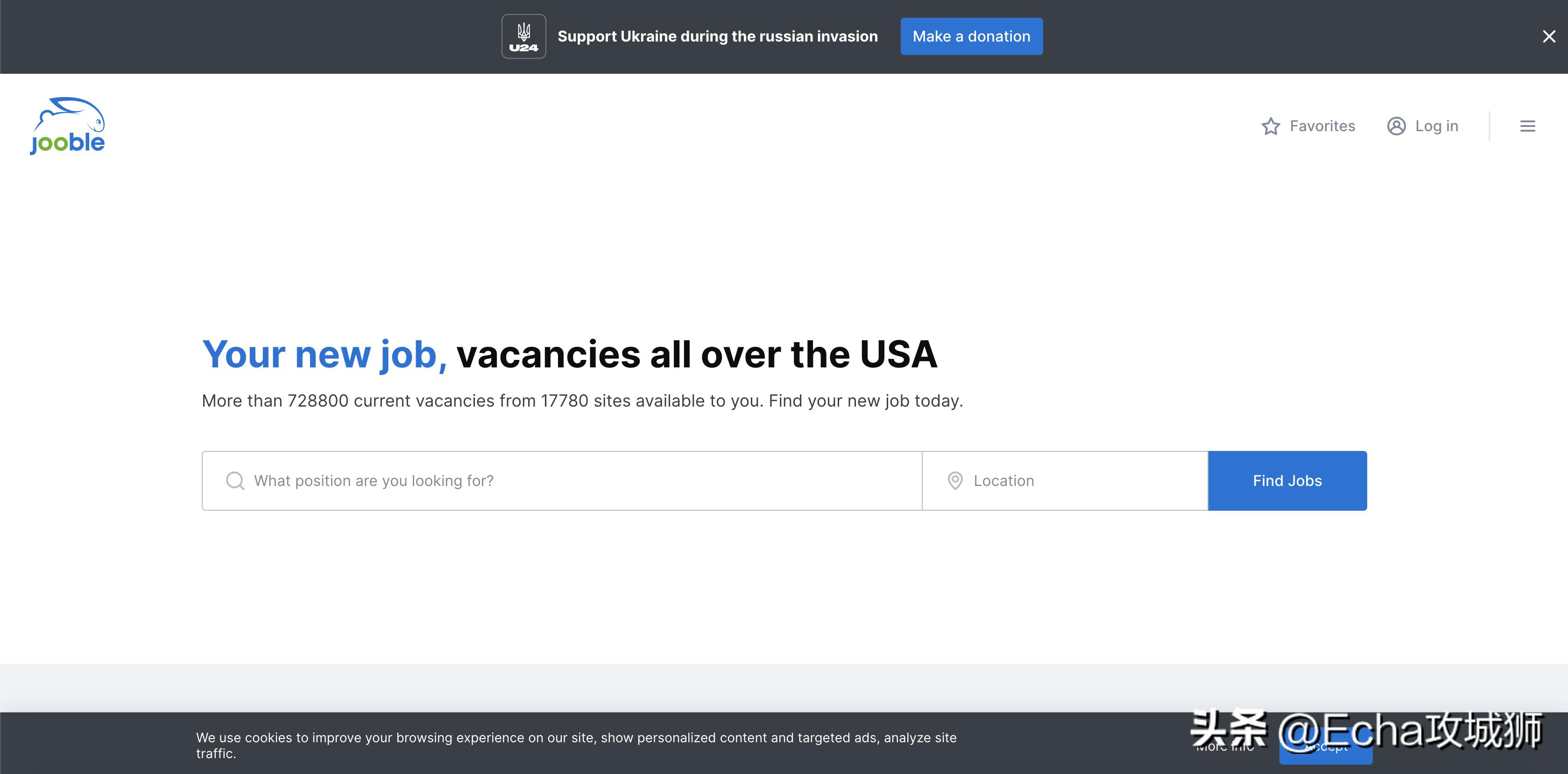Image resolution: width=1568 pixels, height=774 pixels.
Task: Open More info about cookies
Action: (1225, 747)
